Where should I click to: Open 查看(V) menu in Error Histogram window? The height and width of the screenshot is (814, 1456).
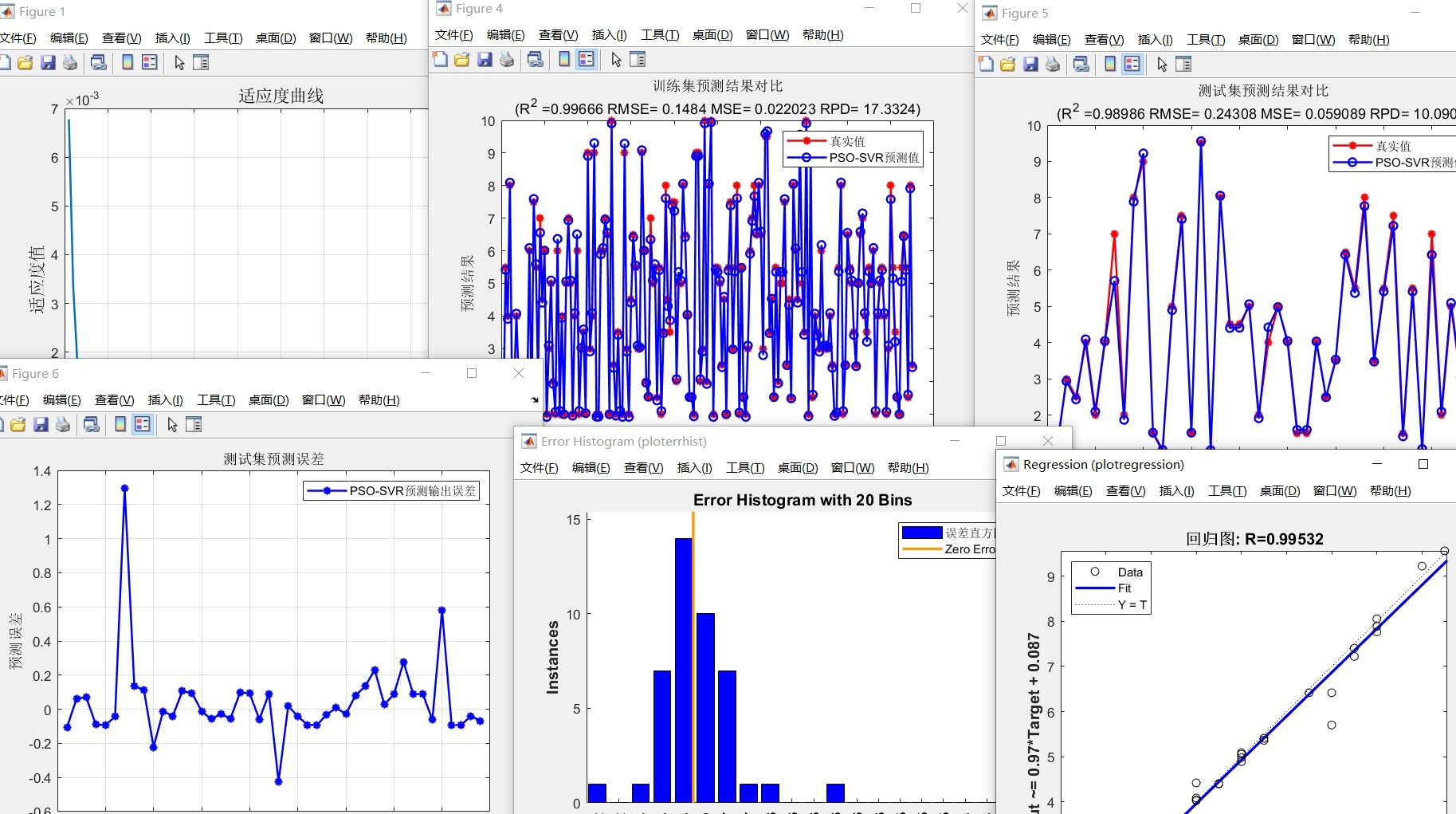click(644, 467)
